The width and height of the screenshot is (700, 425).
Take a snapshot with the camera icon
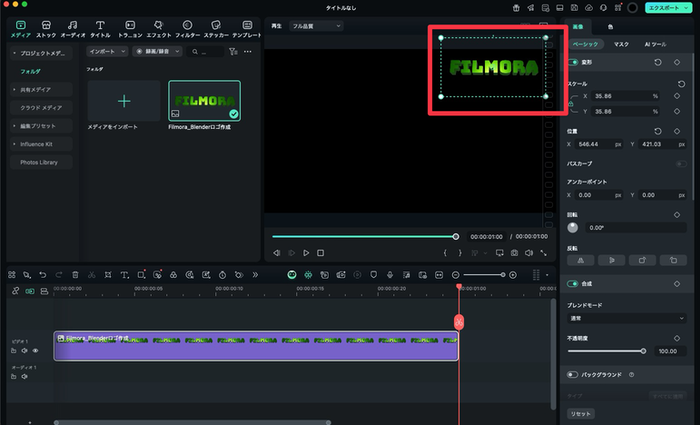point(514,253)
